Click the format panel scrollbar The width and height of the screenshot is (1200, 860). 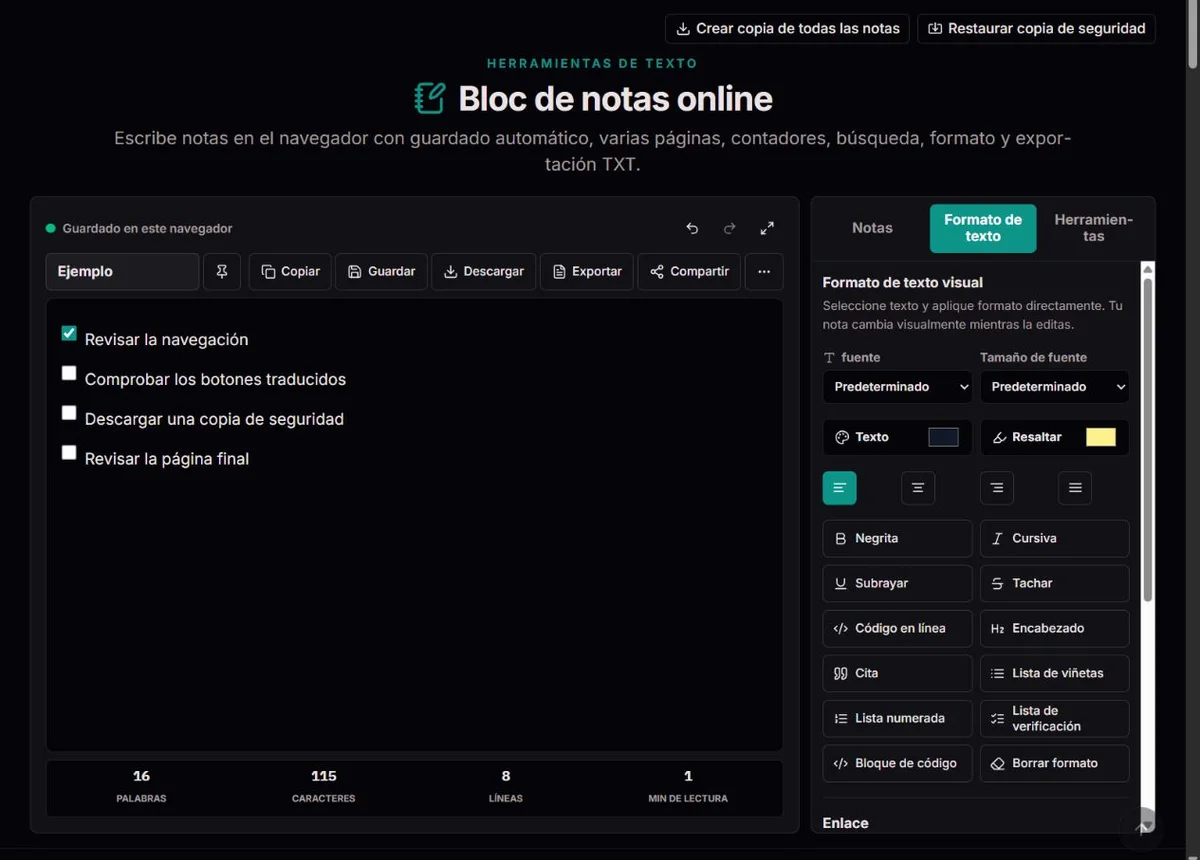coord(1148,440)
